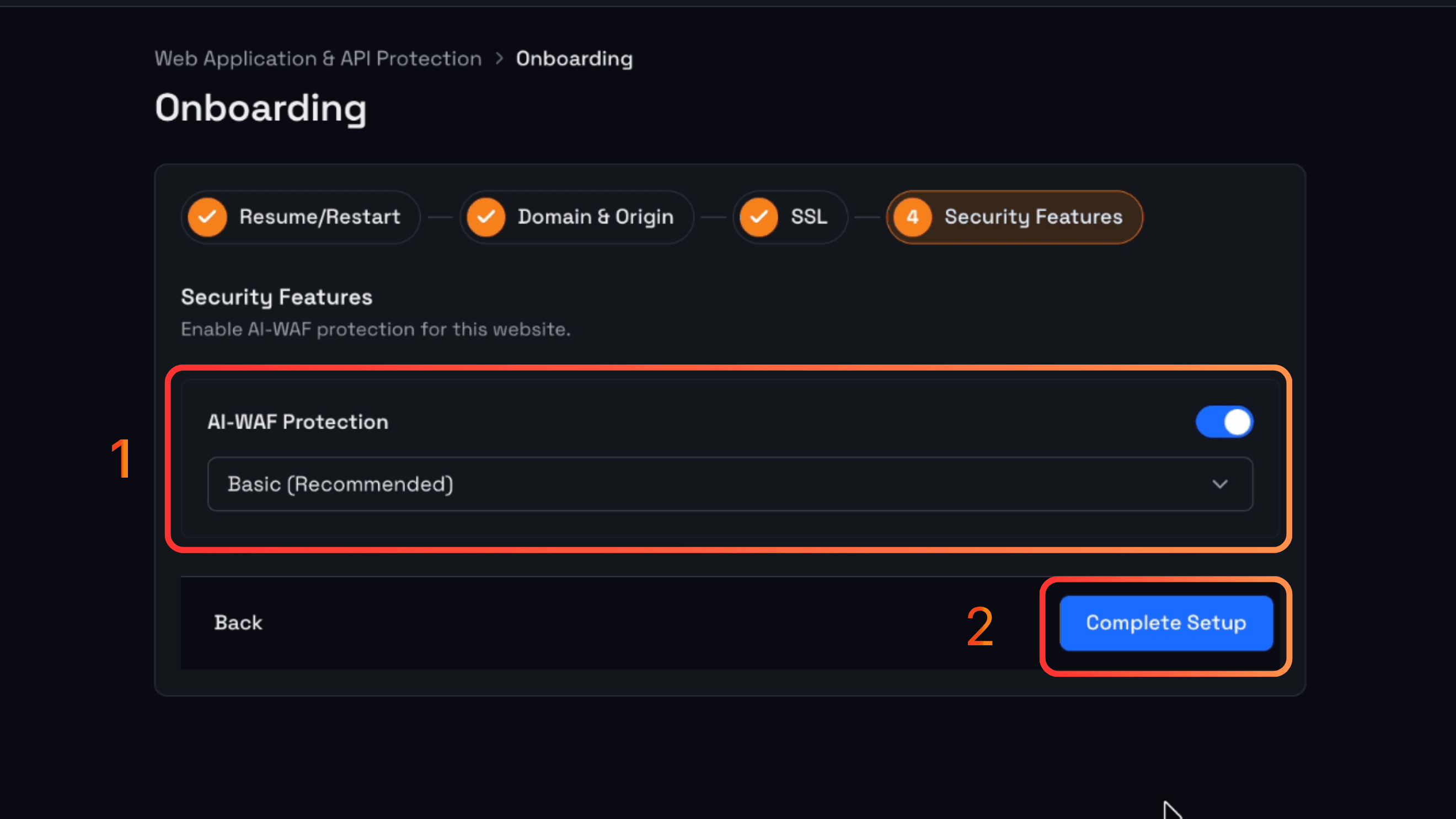Click the Onboarding breadcrumb item

[x=574, y=59]
